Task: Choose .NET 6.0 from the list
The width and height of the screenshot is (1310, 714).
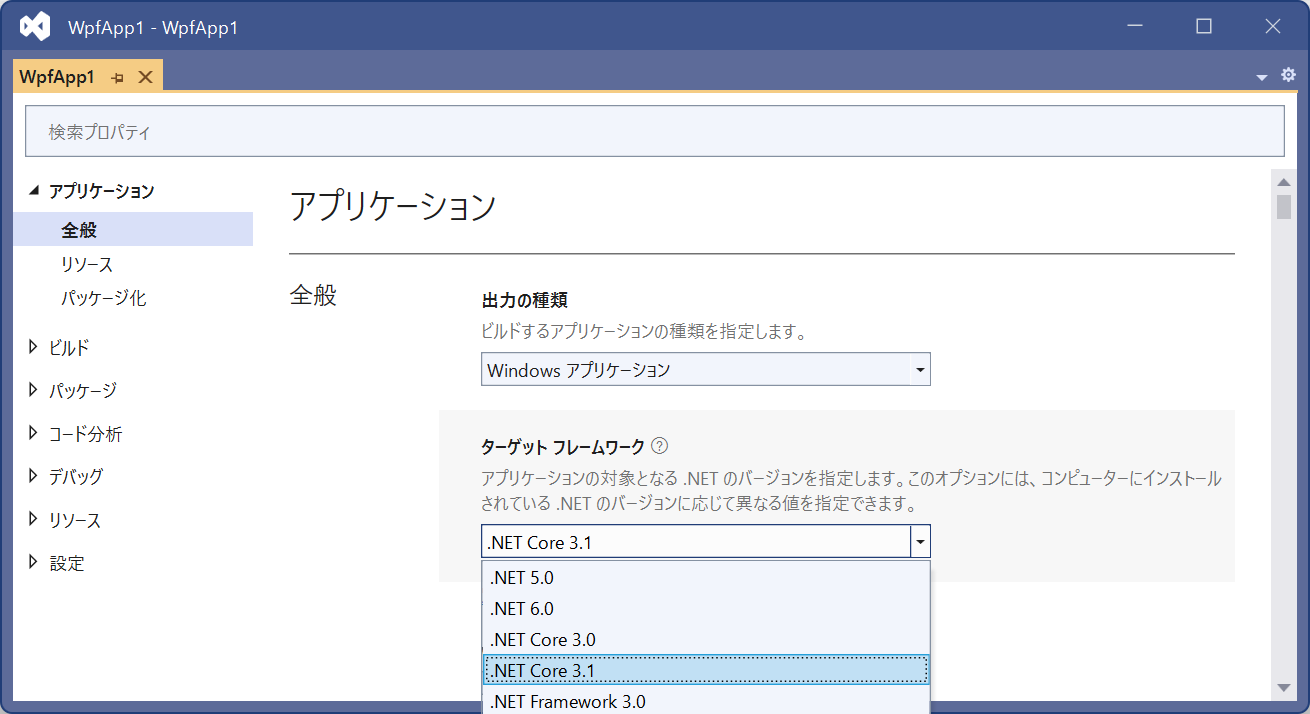Action: pyautogui.click(x=706, y=608)
